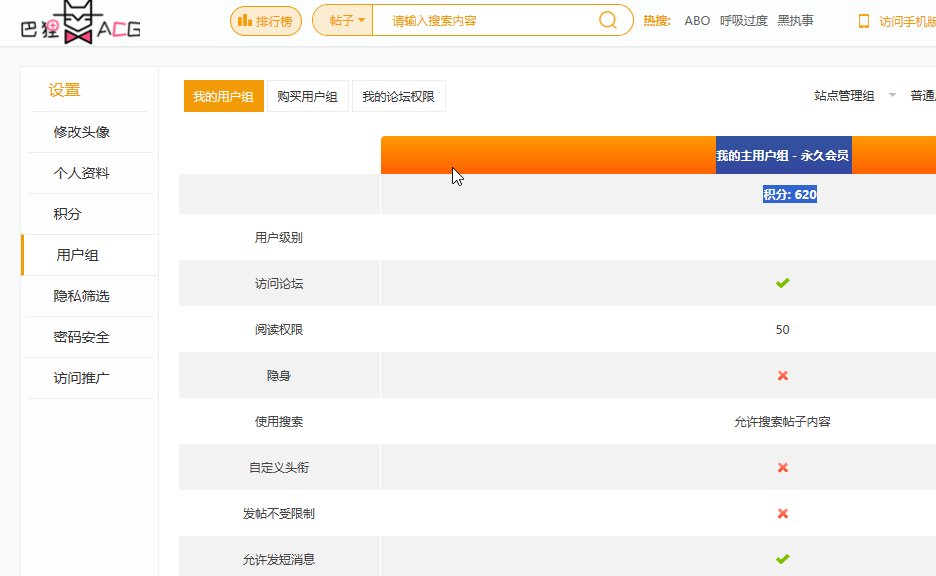This screenshot has width=936, height=576.
Task: Select 访问推广 in settings sidebar
Action: (81, 378)
